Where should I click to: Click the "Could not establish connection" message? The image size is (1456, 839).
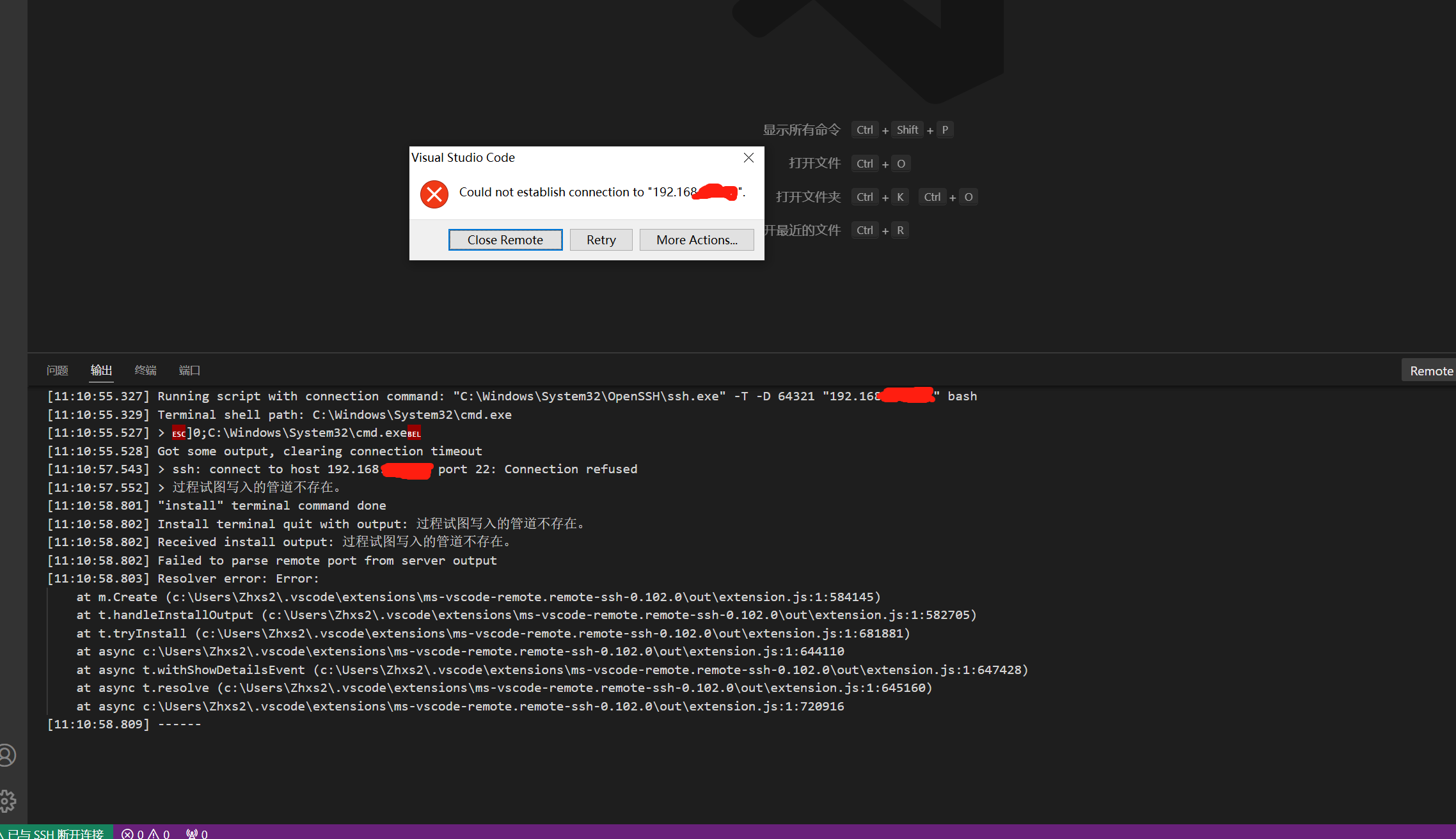602,192
